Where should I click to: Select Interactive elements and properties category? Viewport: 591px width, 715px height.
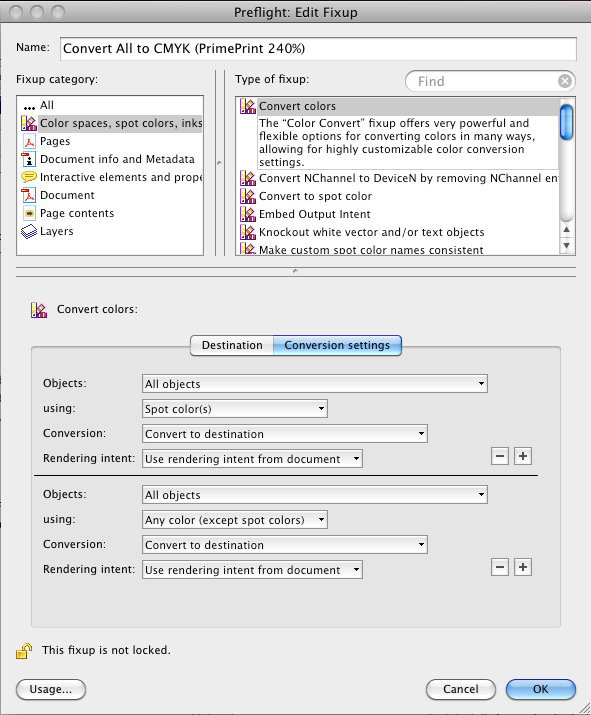110,177
